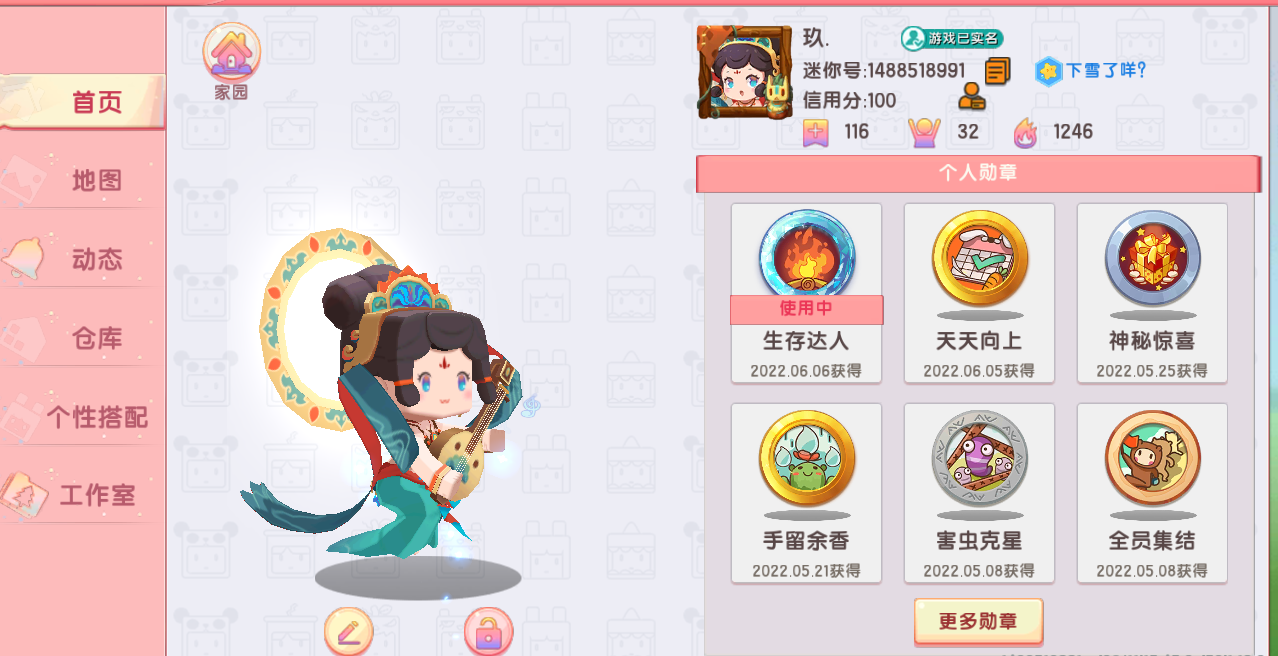This screenshot has height=656, width=1278.
Task: Copy the 迷你号 using the copy icon
Action: (997, 70)
